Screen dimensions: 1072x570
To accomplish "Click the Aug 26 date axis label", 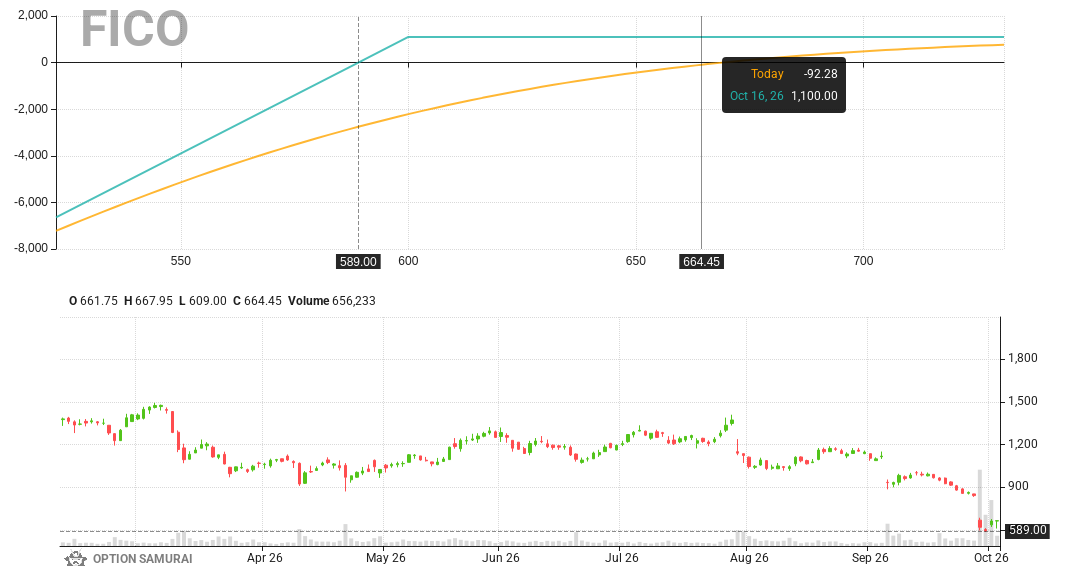I will [x=749, y=558].
